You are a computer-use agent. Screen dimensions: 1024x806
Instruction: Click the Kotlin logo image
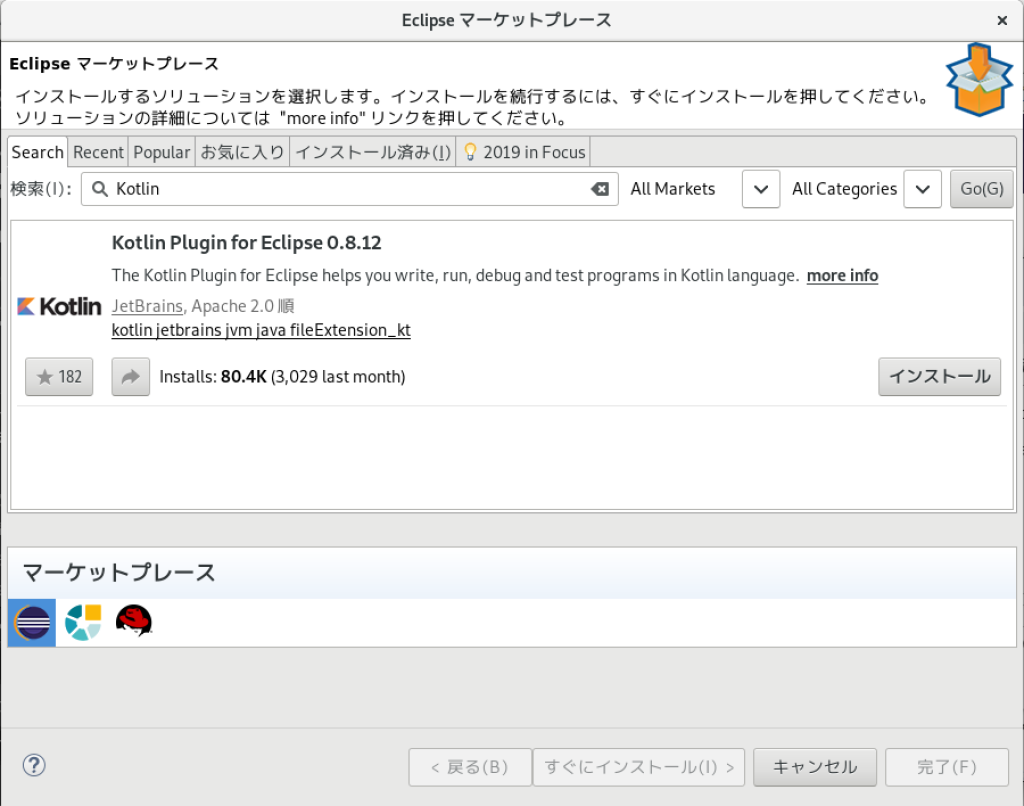[x=59, y=306]
